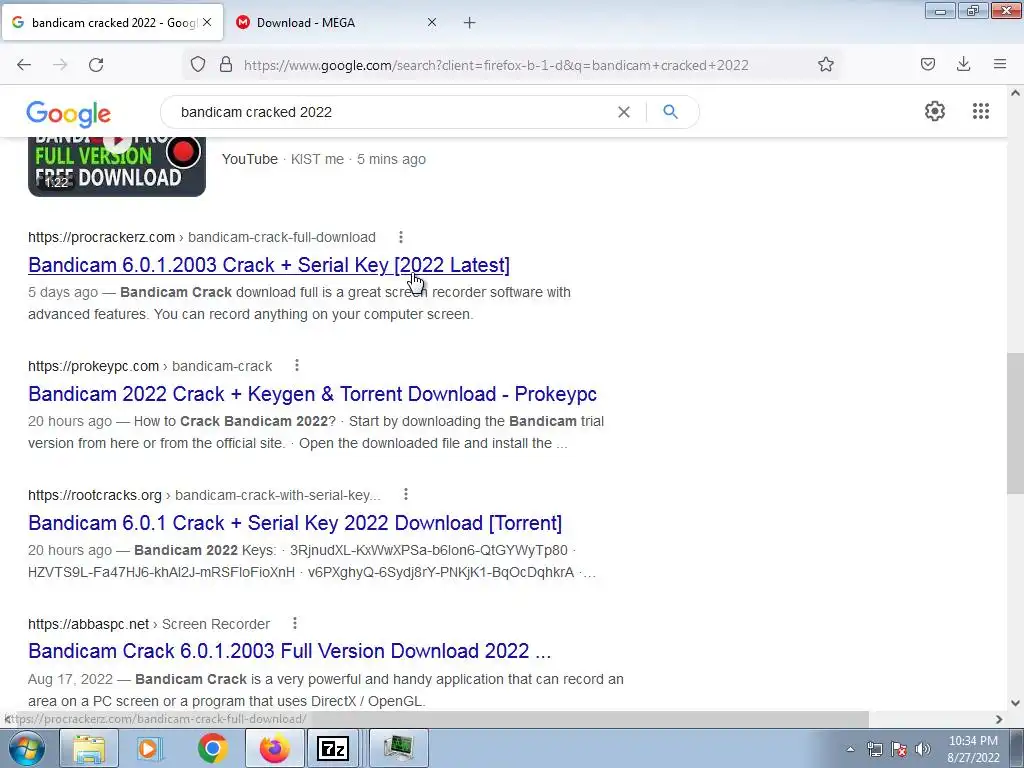Click the horizontal scrollbar right arrow
The height and width of the screenshot is (768, 1024).
(999, 719)
